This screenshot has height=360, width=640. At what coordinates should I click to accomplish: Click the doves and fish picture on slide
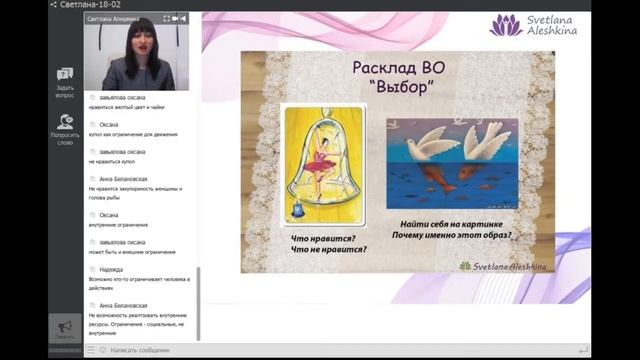[452, 164]
